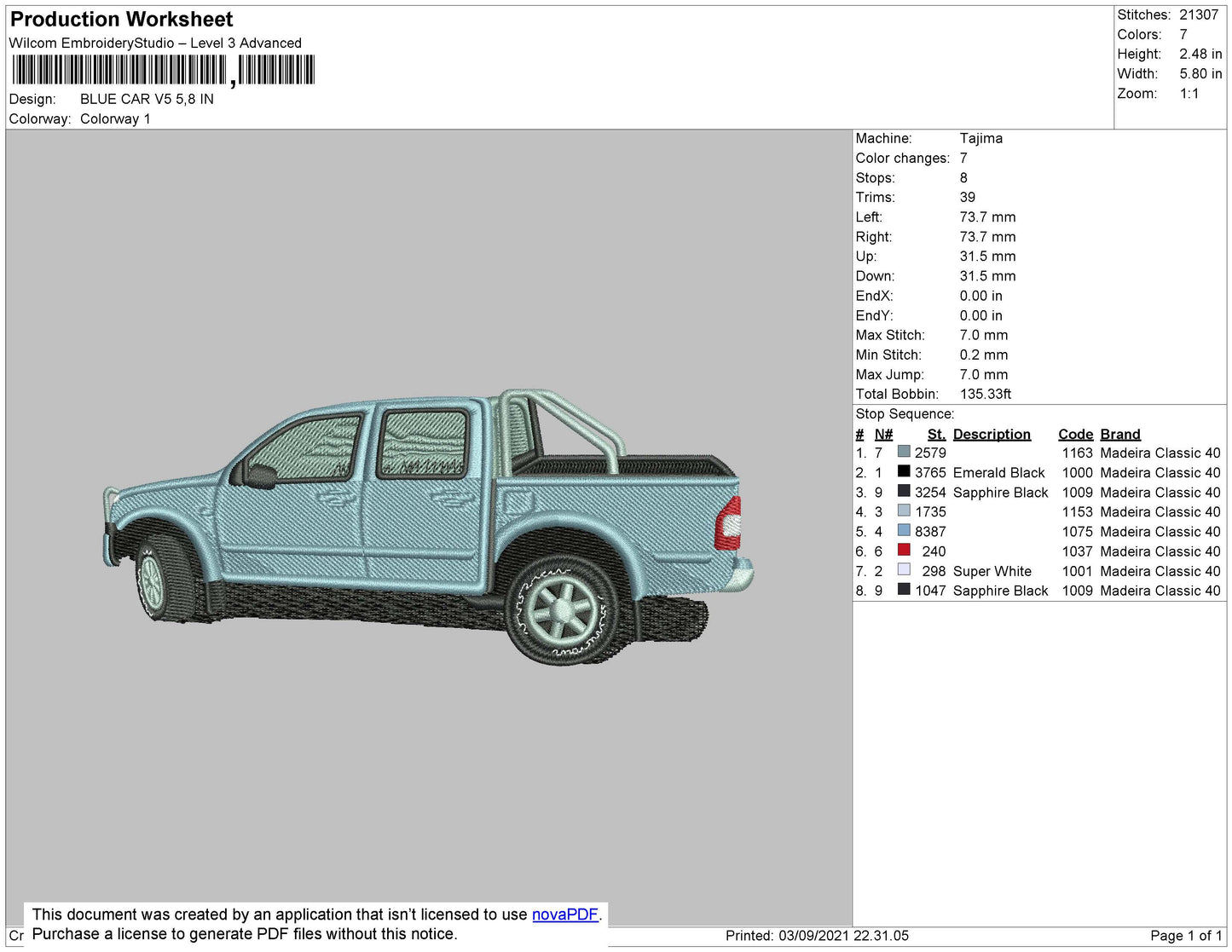Image resolution: width=1232 pixels, height=952 pixels.
Task: Click the Total Bobbin value 135.33ft
Action: pyautogui.click(x=986, y=394)
